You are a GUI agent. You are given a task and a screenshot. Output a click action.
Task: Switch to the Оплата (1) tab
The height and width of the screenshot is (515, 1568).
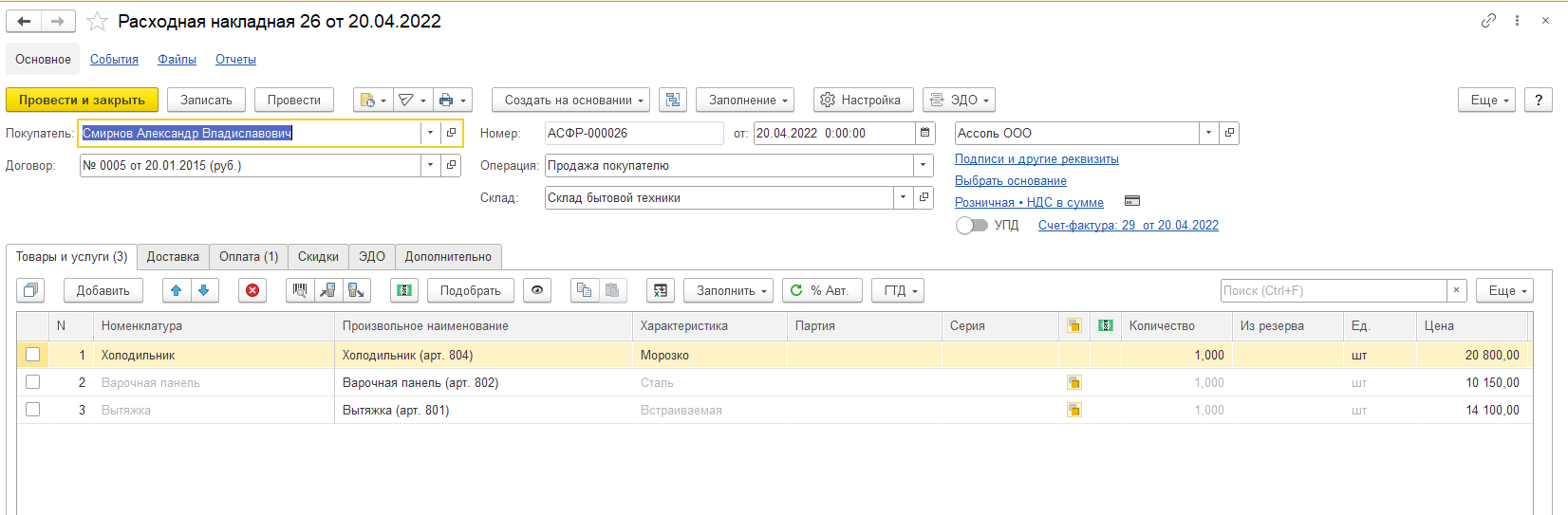[x=249, y=257]
